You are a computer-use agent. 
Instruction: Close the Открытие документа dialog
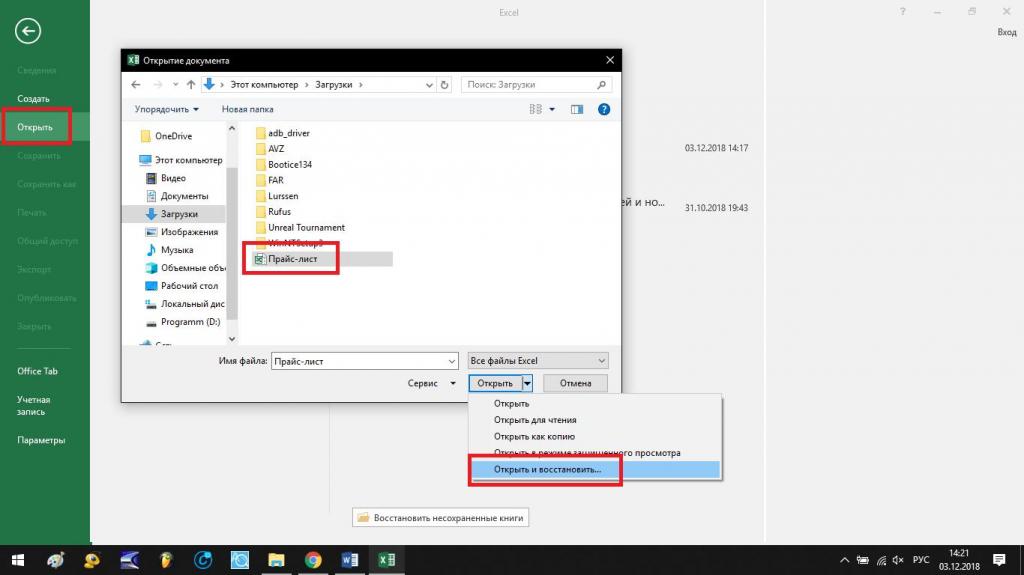pyautogui.click(x=610, y=60)
